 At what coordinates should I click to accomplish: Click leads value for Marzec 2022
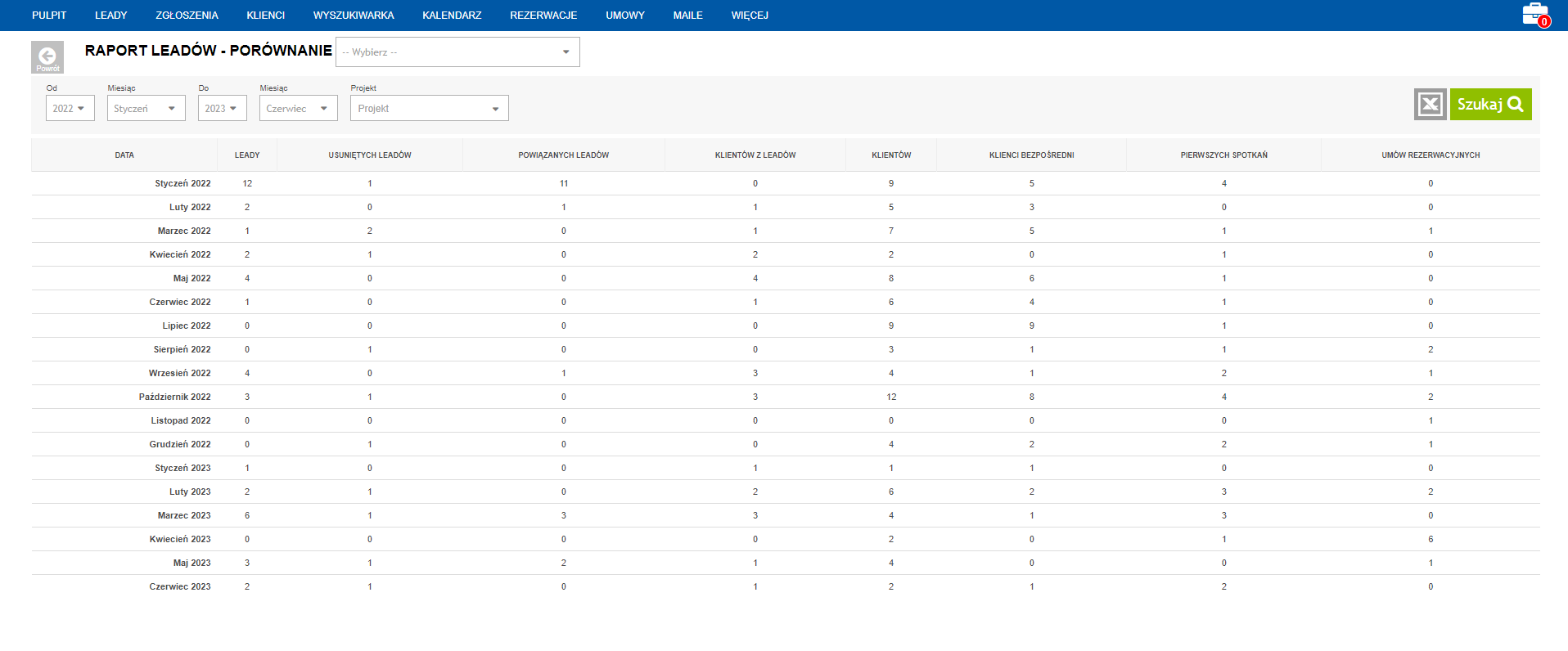click(x=247, y=231)
